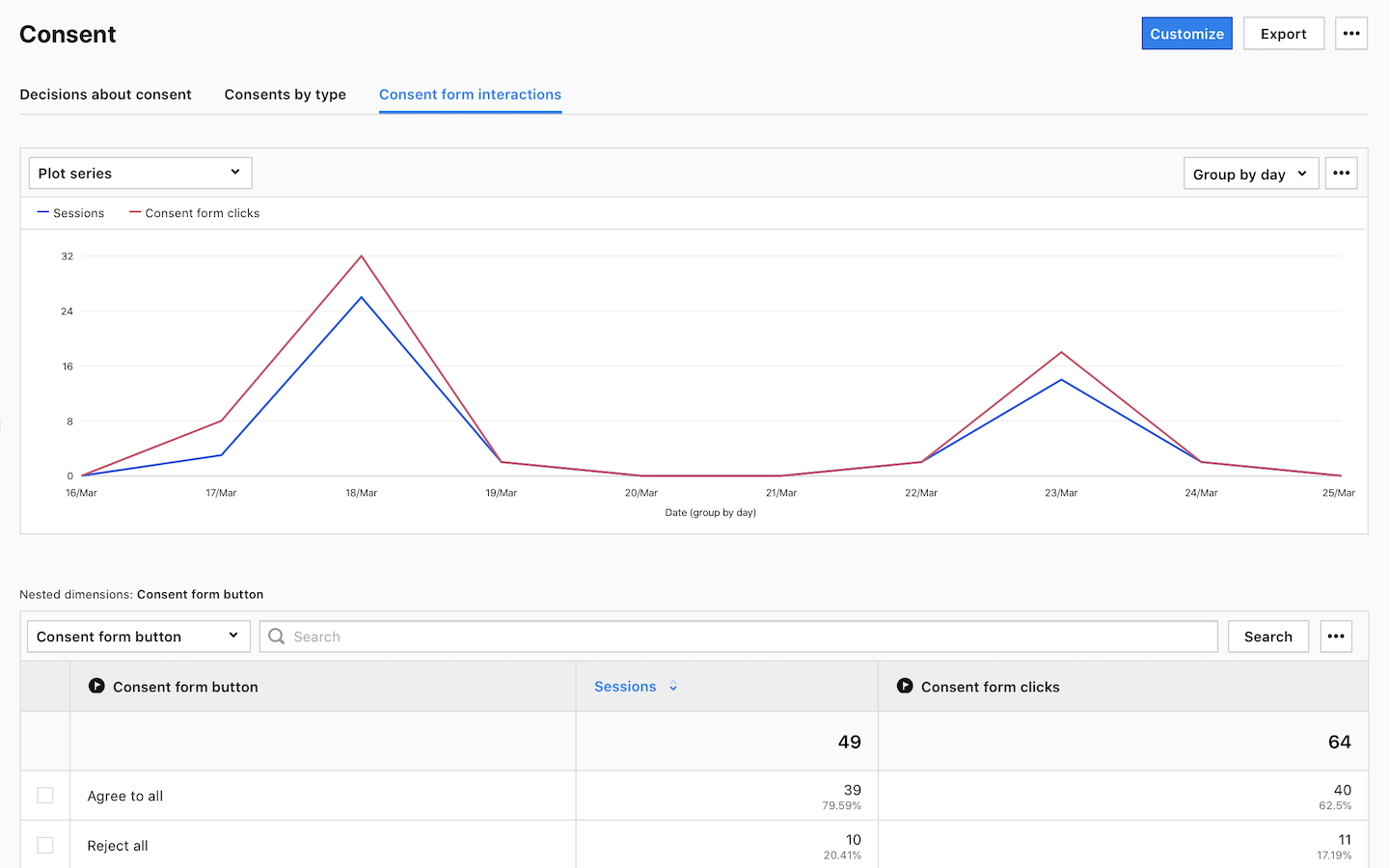Select the Consent form interactions tab
This screenshot has height=868, width=1389.
coord(470,95)
